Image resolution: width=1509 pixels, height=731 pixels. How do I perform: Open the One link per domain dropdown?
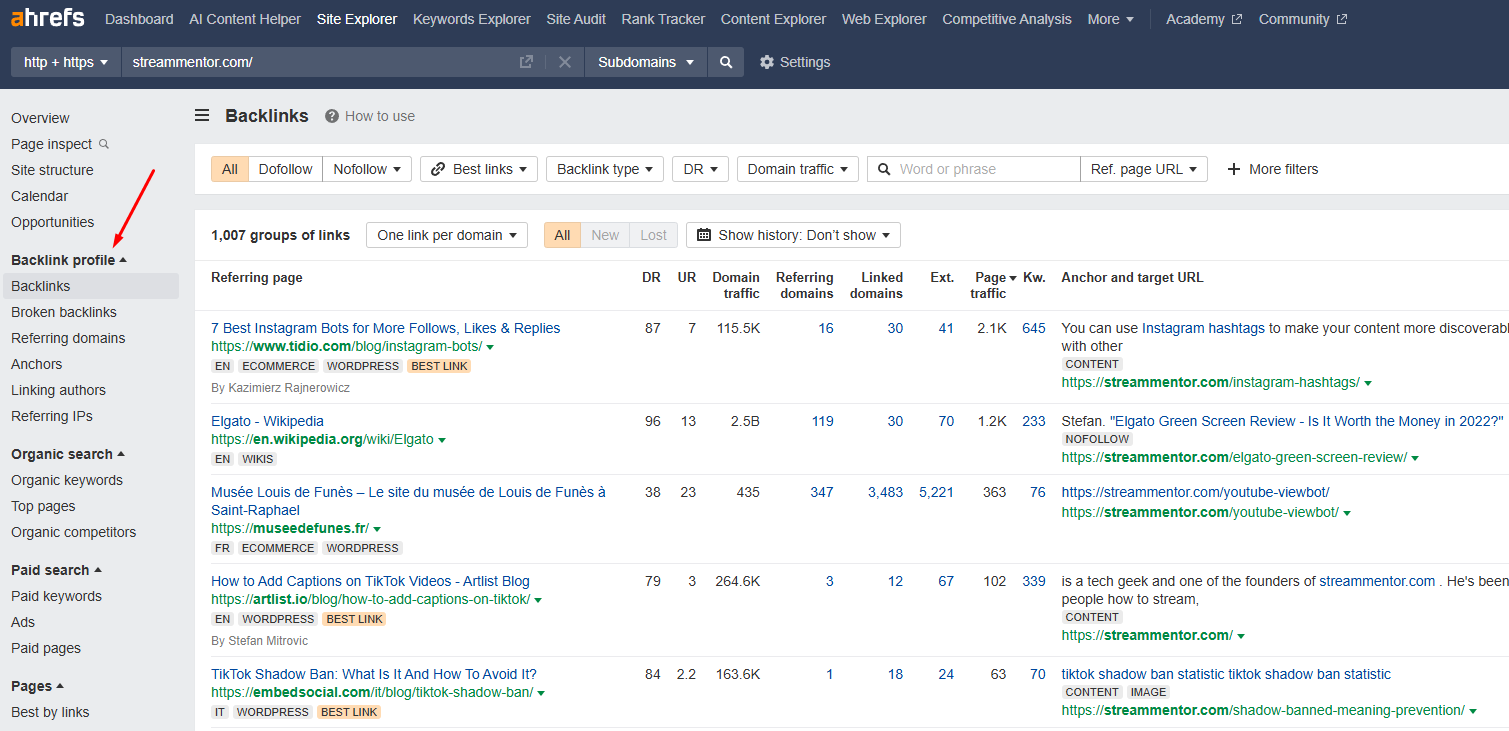point(447,235)
